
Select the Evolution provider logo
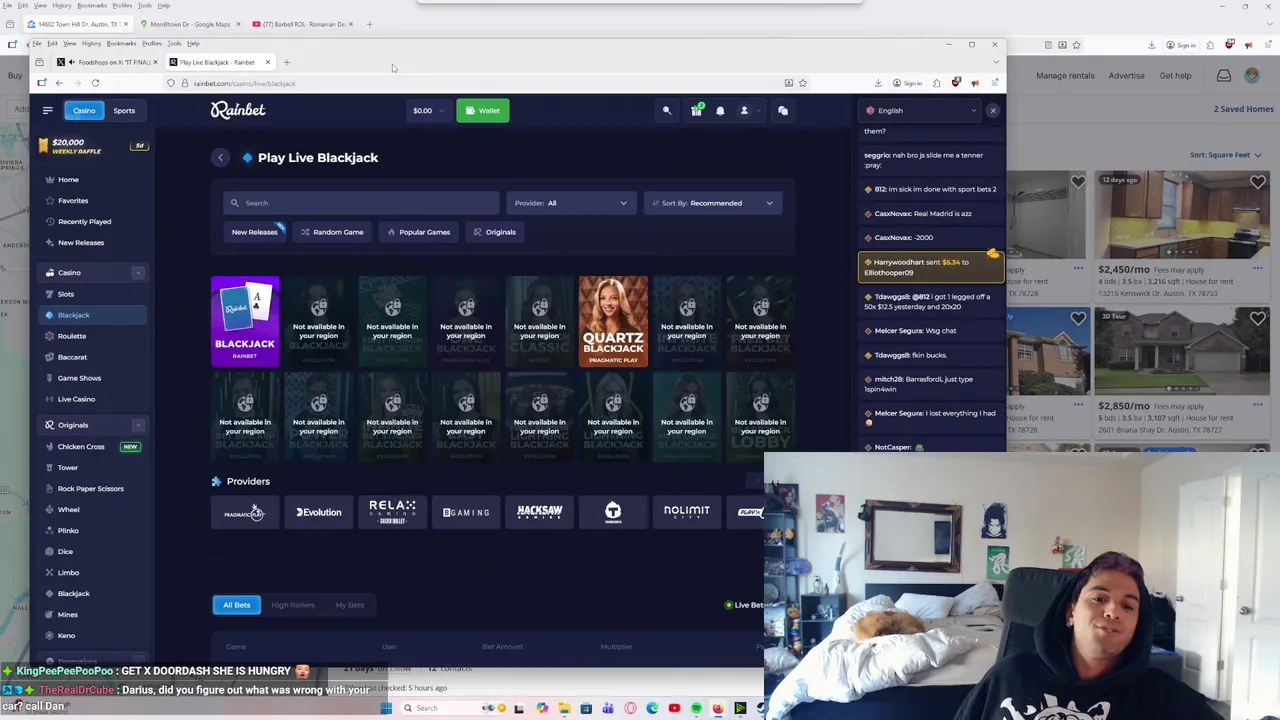pyautogui.click(x=319, y=513)
